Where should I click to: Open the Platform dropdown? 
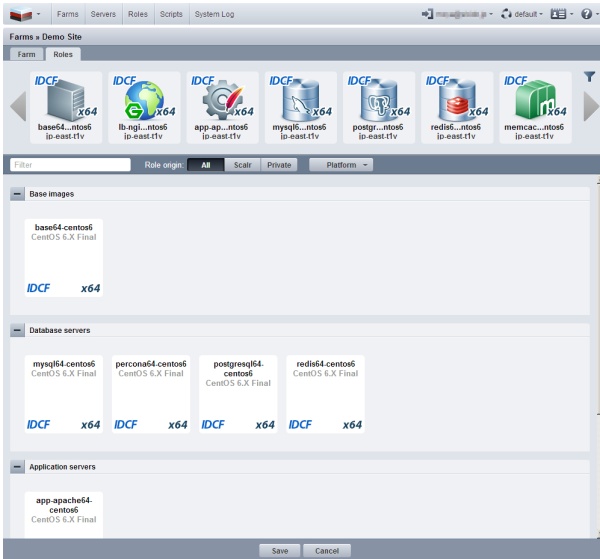click(x=341, y=164)
